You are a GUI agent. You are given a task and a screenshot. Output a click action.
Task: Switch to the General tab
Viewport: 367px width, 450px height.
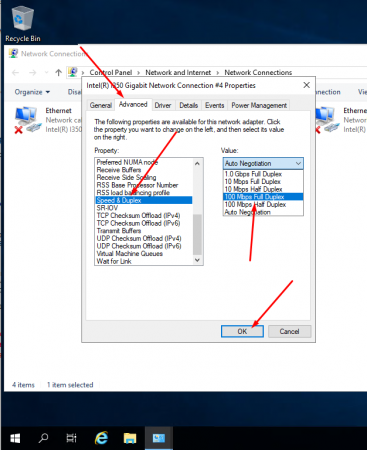(101, 105)
